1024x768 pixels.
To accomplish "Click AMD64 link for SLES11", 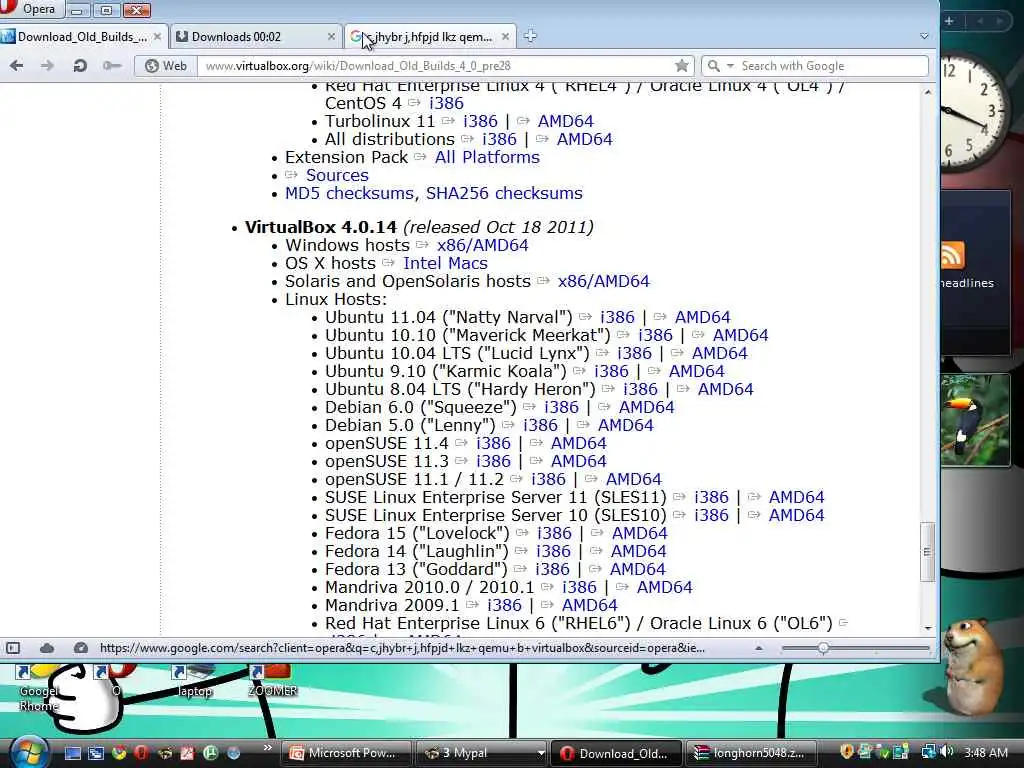I will point(796,498).
